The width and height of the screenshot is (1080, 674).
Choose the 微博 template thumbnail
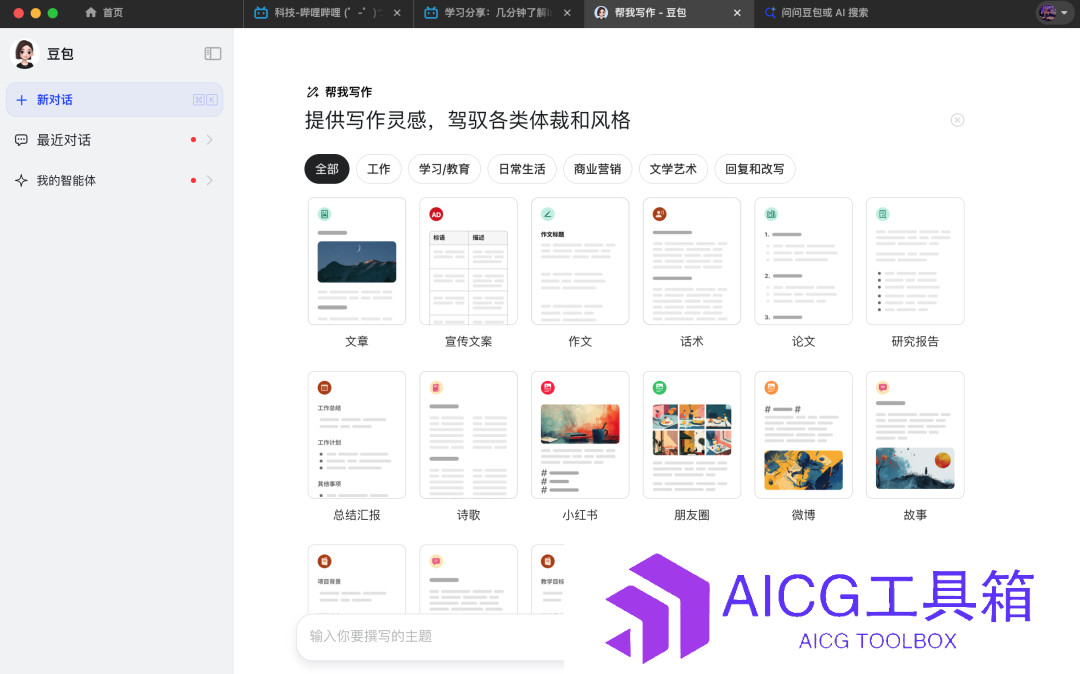803,434
